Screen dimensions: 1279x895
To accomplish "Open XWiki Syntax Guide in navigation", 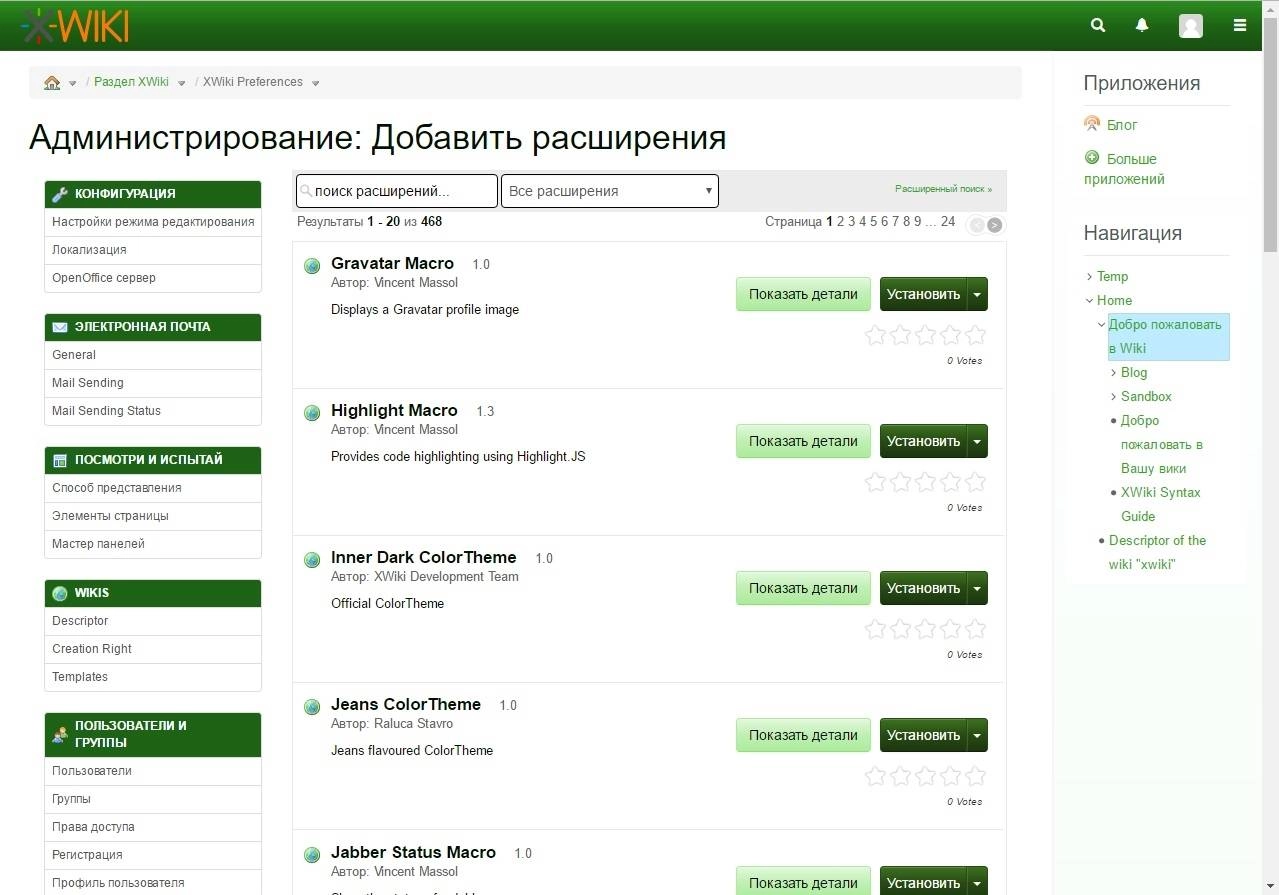I will (x=1160, y=504).
